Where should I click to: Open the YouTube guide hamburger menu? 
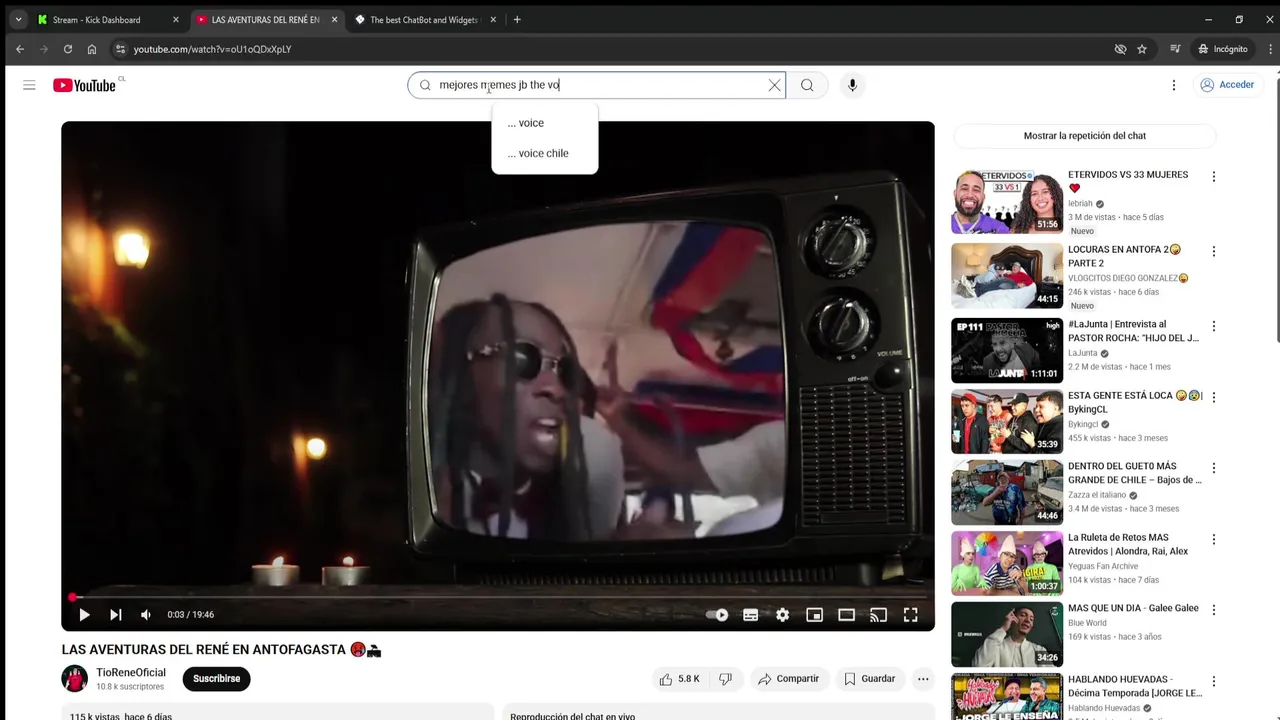point(29,85)
